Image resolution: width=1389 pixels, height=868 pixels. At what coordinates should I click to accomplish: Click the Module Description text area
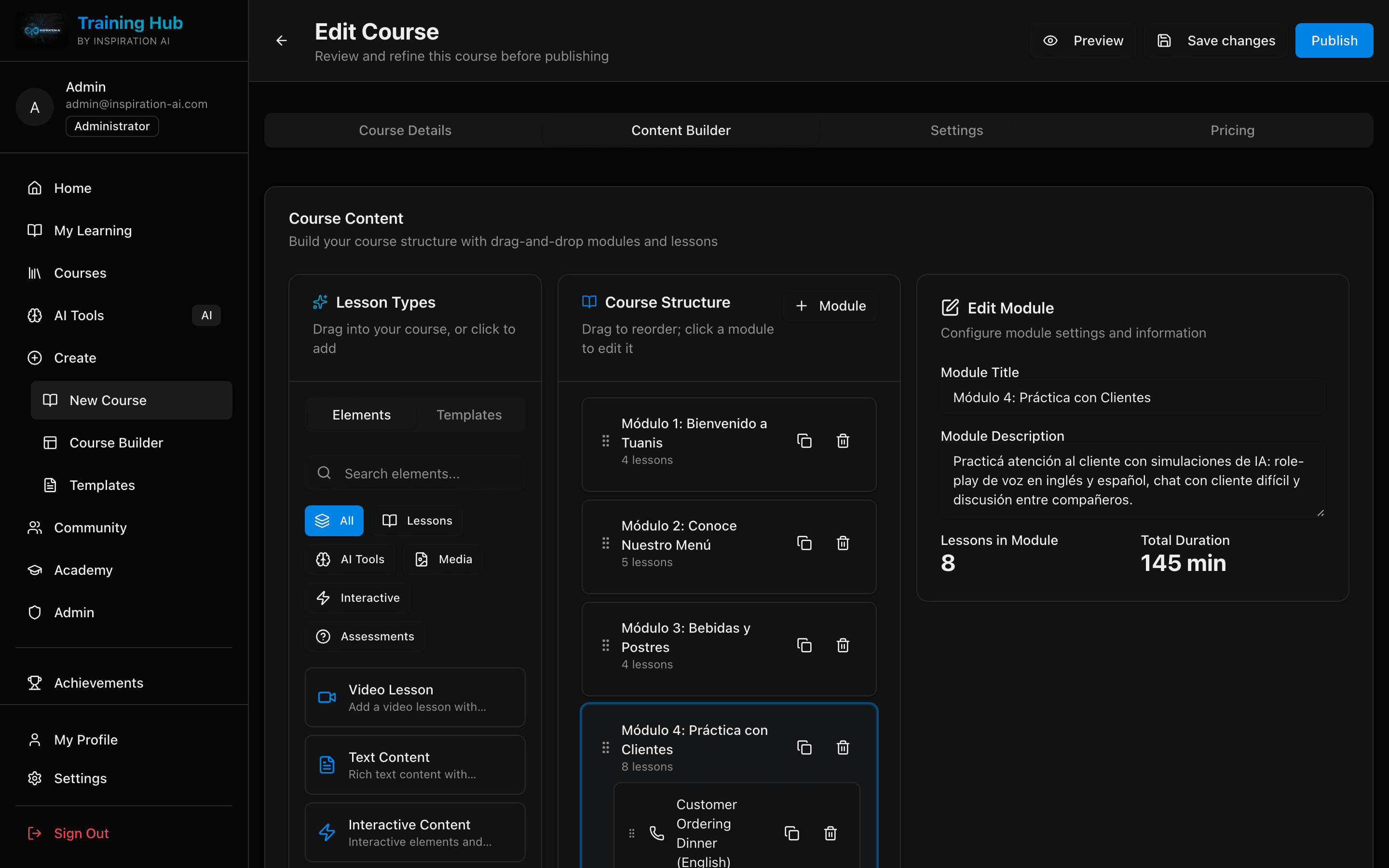pyautogui.click(x=1132, y=480)
